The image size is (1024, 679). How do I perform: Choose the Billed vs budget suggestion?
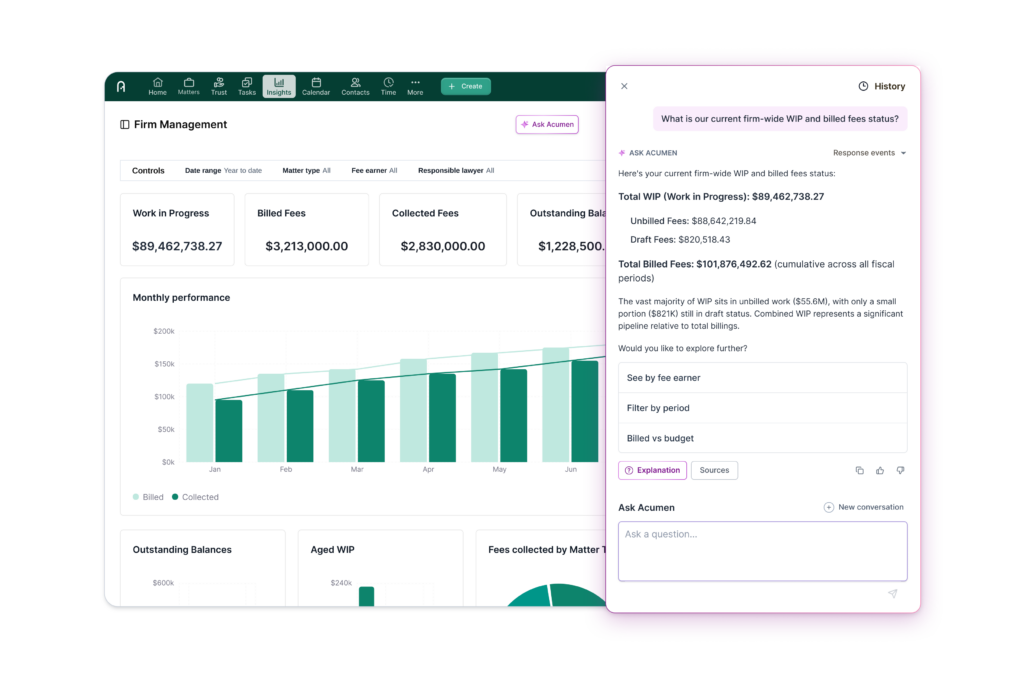tap(763, 438)
